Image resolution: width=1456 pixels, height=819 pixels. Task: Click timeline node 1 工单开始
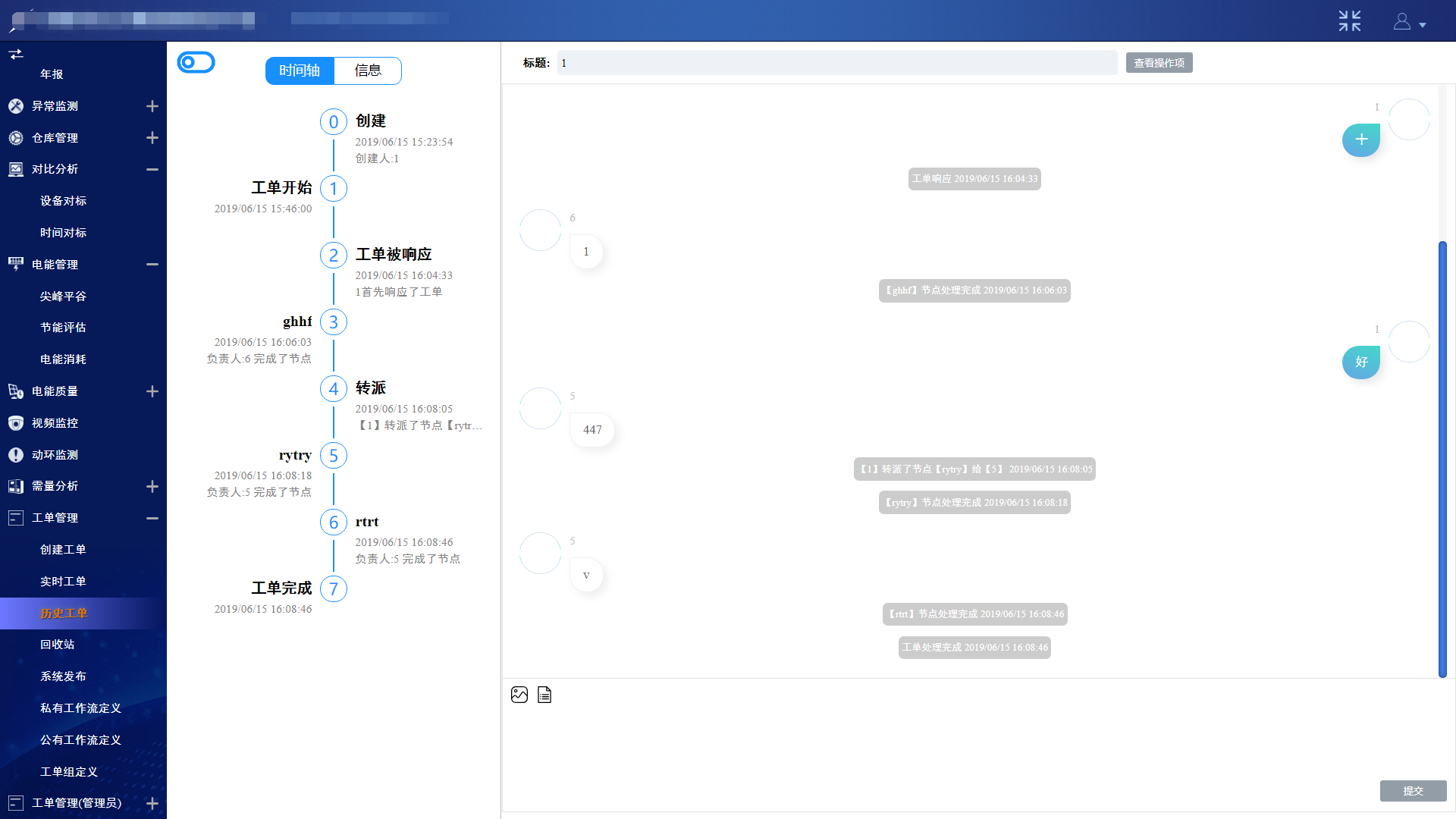click(334, 189)
